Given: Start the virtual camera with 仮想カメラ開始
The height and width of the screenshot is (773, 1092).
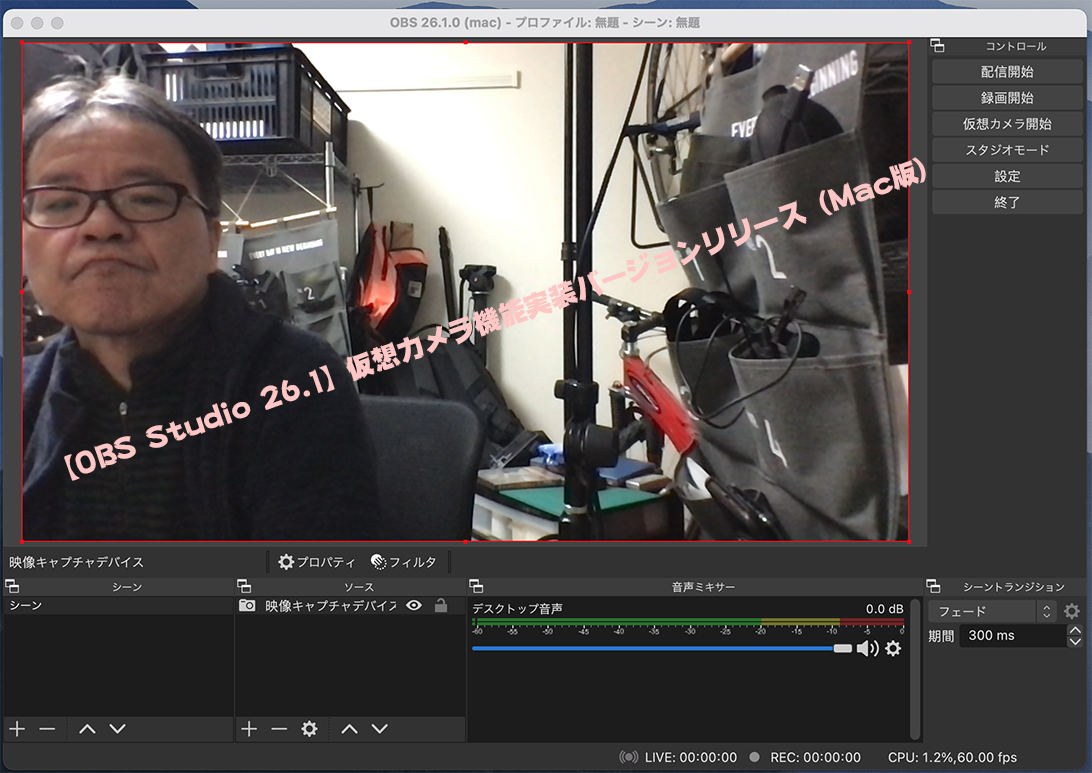Looking at the screenshot, I should [x=1006, y=124].
